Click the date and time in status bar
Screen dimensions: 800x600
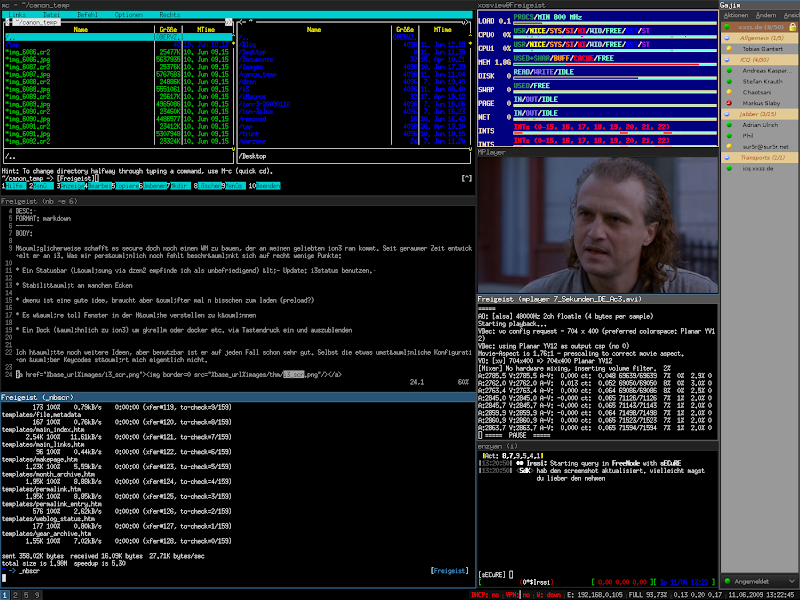point(761,595)
